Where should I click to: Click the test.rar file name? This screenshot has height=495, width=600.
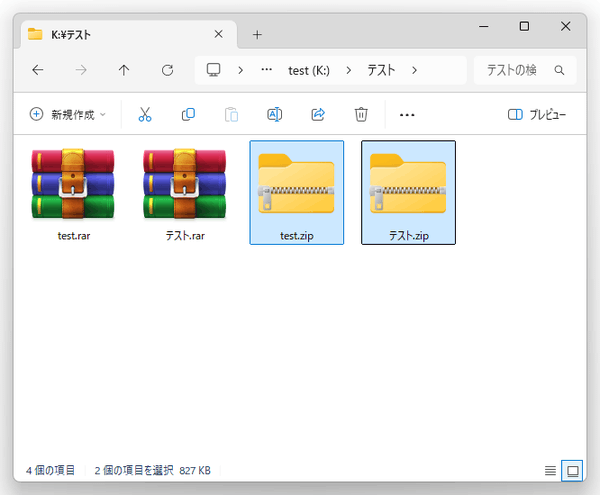pyautogui.click(x=73, y=236)
